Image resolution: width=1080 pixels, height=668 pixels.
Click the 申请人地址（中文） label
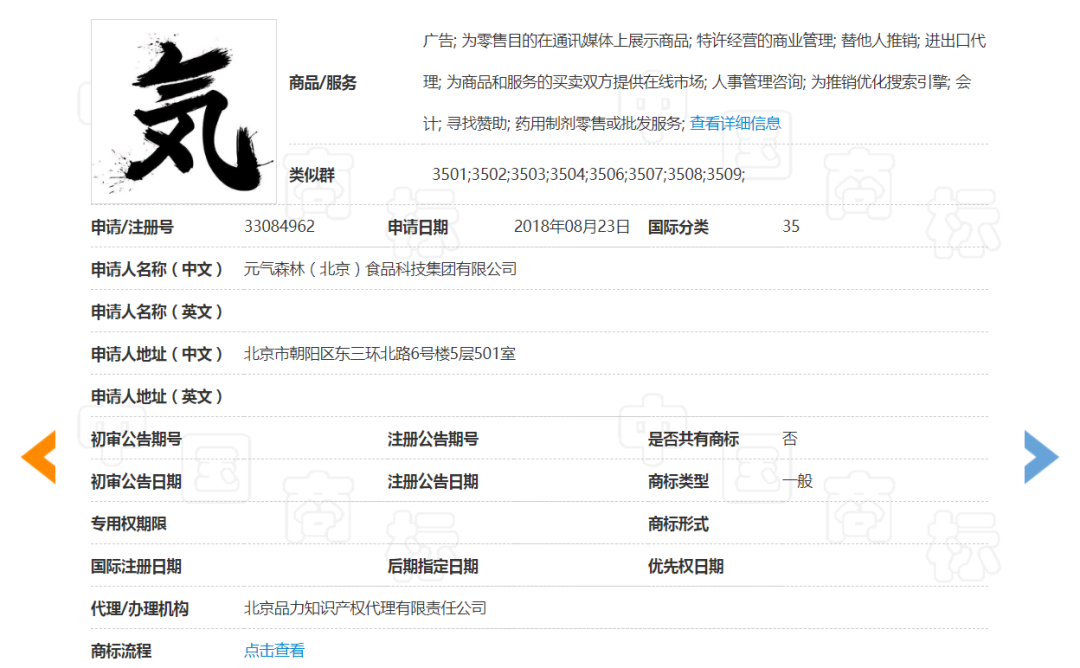[157, 354]
